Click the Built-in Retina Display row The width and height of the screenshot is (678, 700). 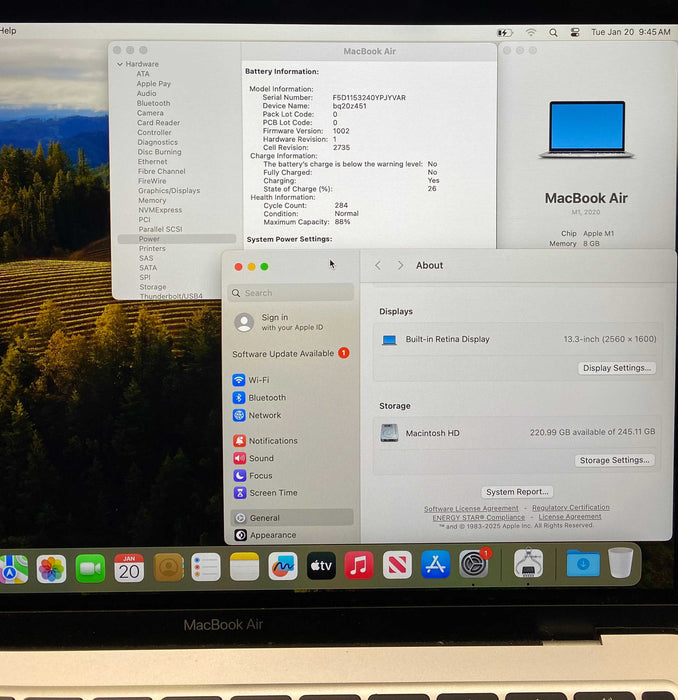(517, 339)
